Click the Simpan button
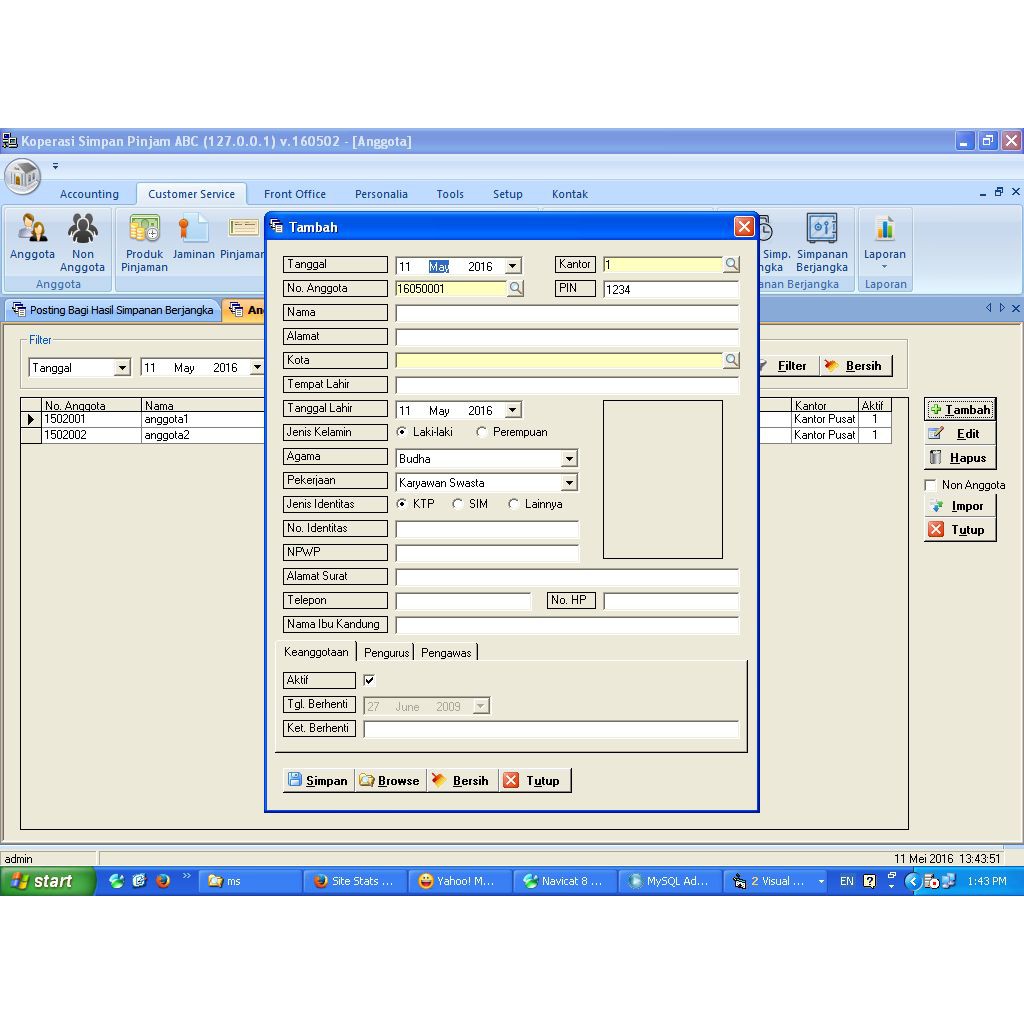 pos(318,781)
